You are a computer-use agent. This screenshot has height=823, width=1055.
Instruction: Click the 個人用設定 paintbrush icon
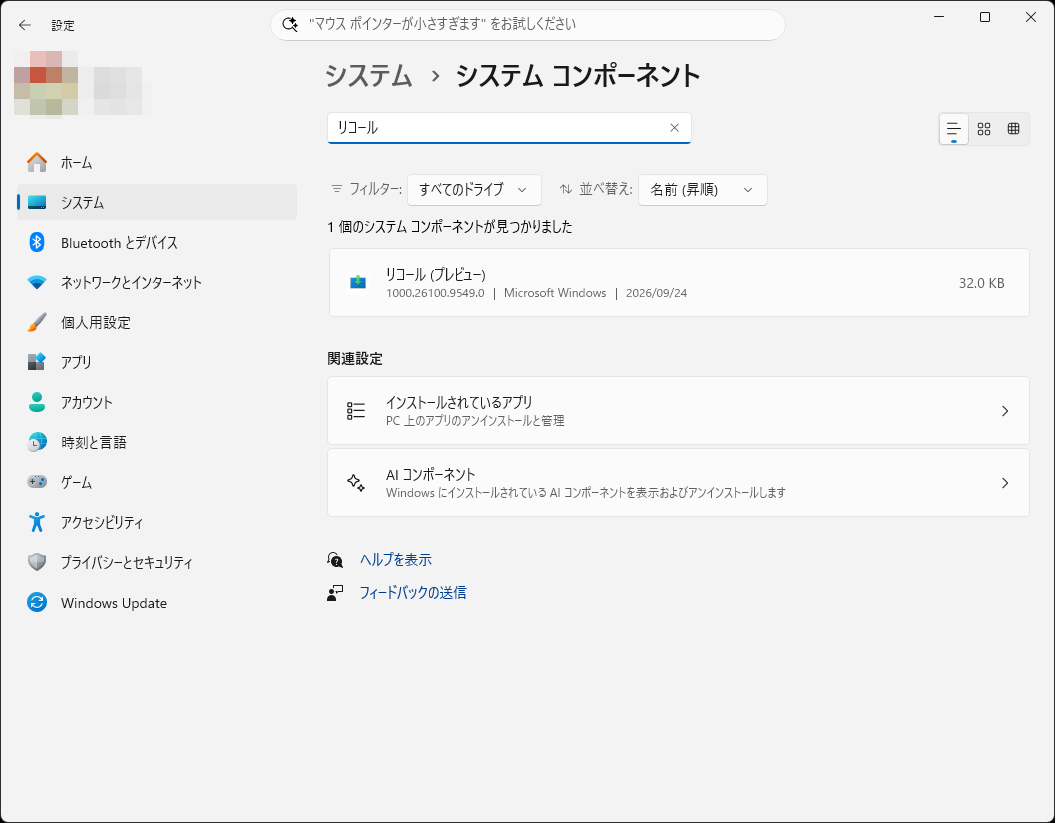(x=37, y=322)
